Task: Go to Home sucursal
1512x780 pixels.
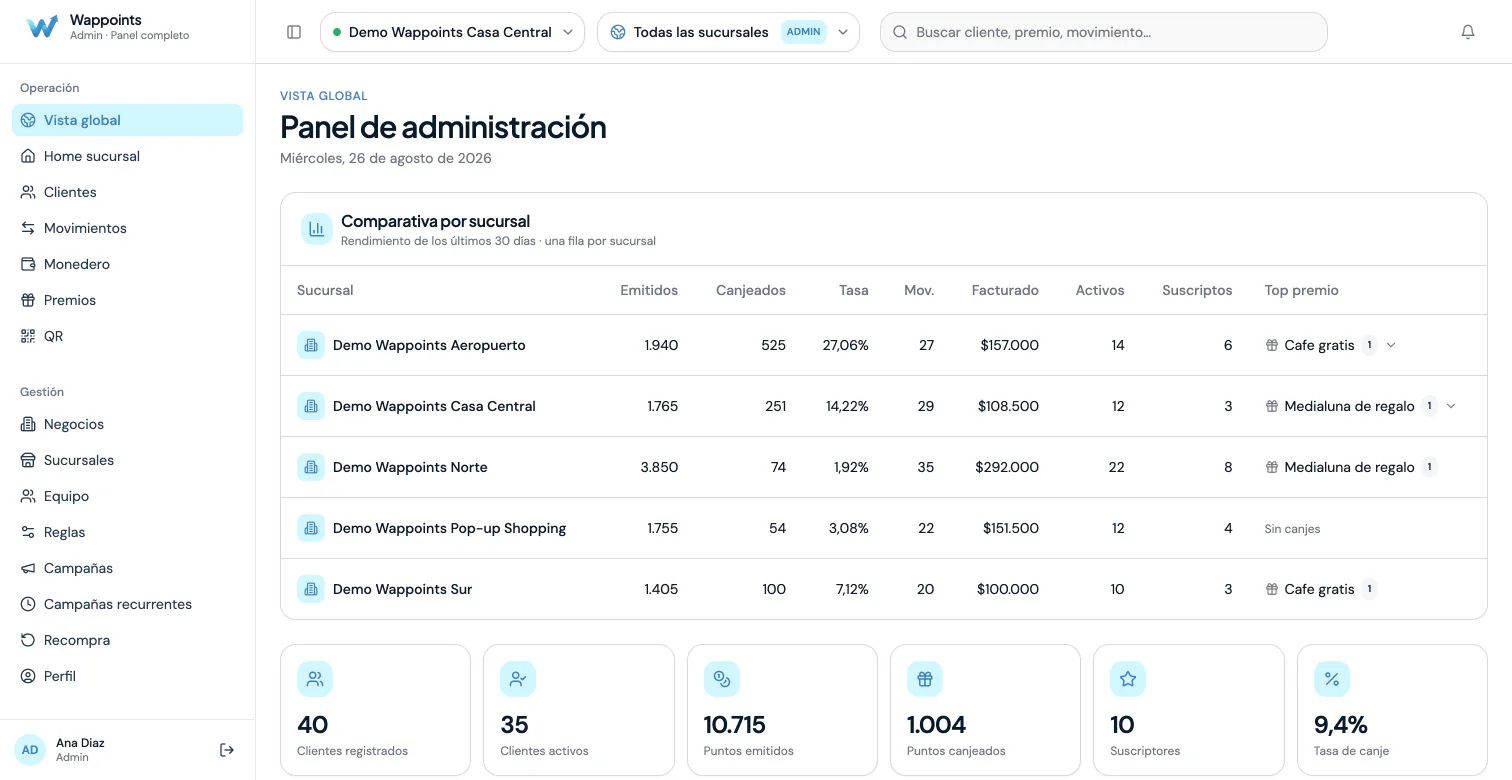Action: [x=127, y=156]
